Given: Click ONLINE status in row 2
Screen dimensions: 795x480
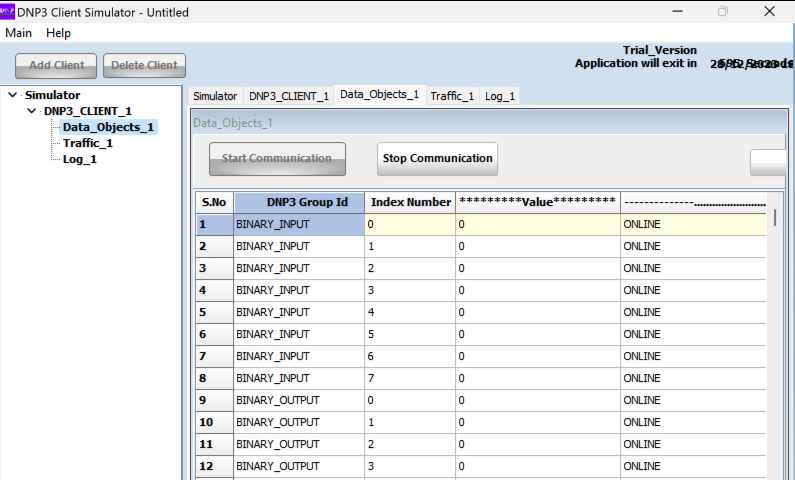Looking at the screenshot, I should 693,246.
